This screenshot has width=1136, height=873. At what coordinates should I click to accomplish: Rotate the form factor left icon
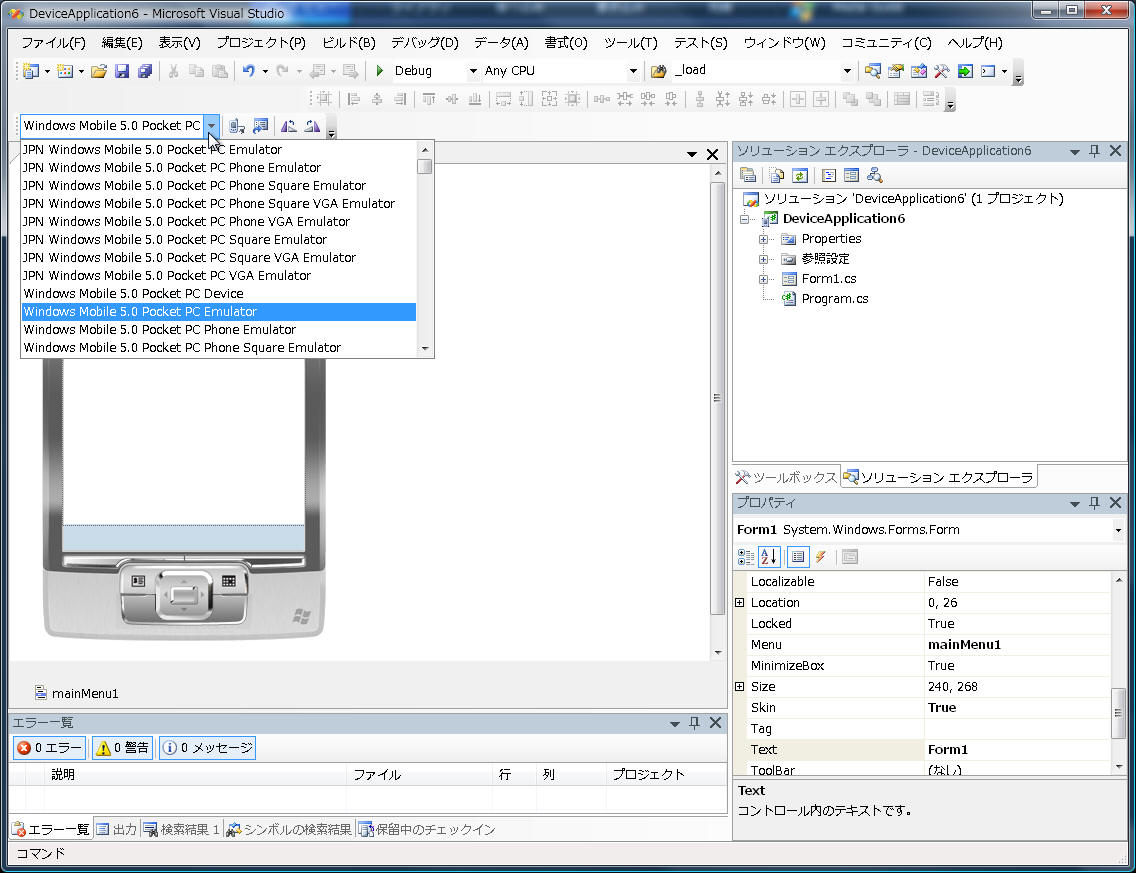pos(288,126)
